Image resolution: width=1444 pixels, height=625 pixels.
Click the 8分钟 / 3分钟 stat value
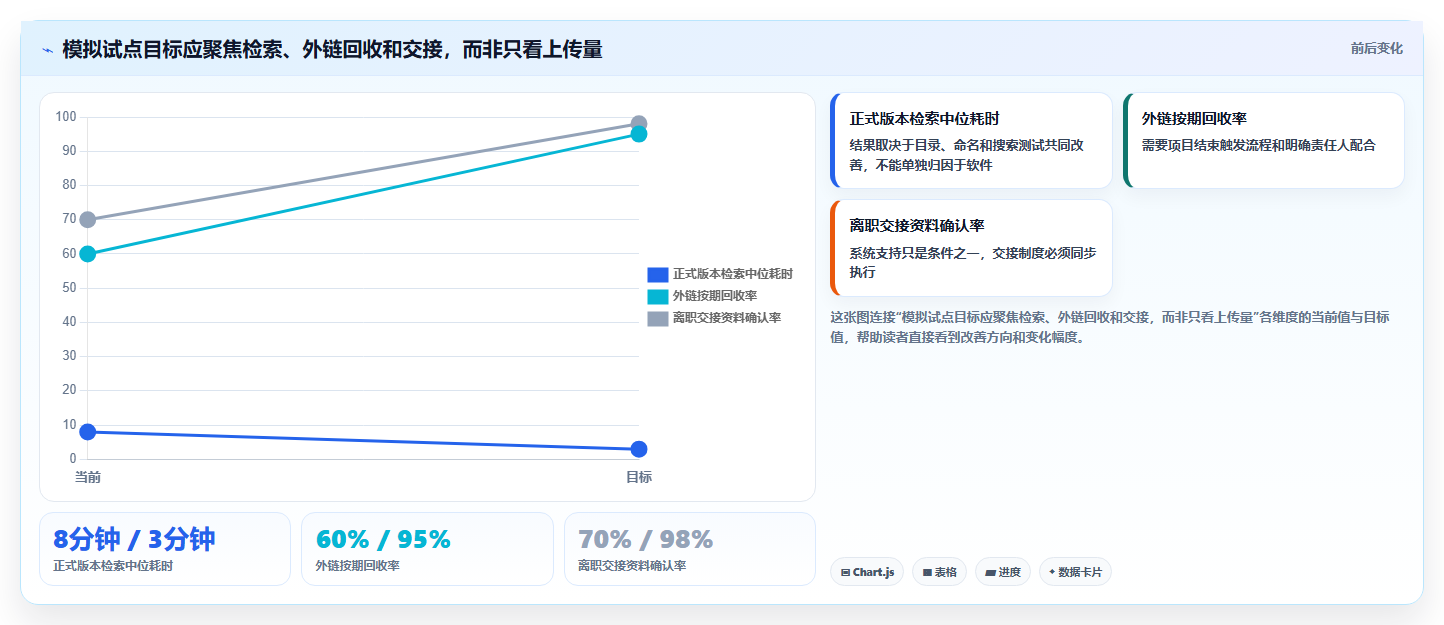(x=134, y=539)
